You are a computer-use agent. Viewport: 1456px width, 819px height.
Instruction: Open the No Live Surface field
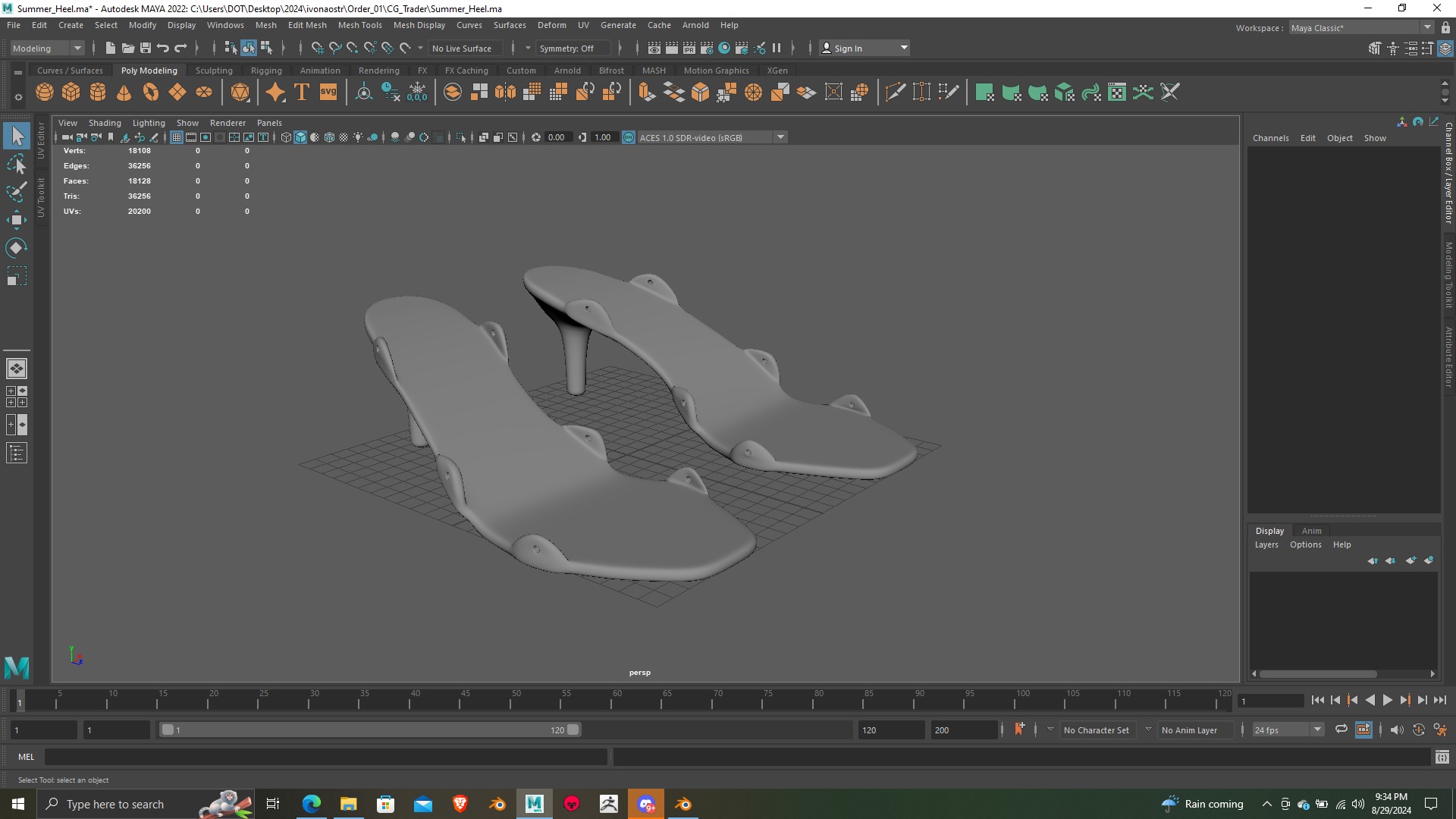pyautogui.click(x=465, y=48)
